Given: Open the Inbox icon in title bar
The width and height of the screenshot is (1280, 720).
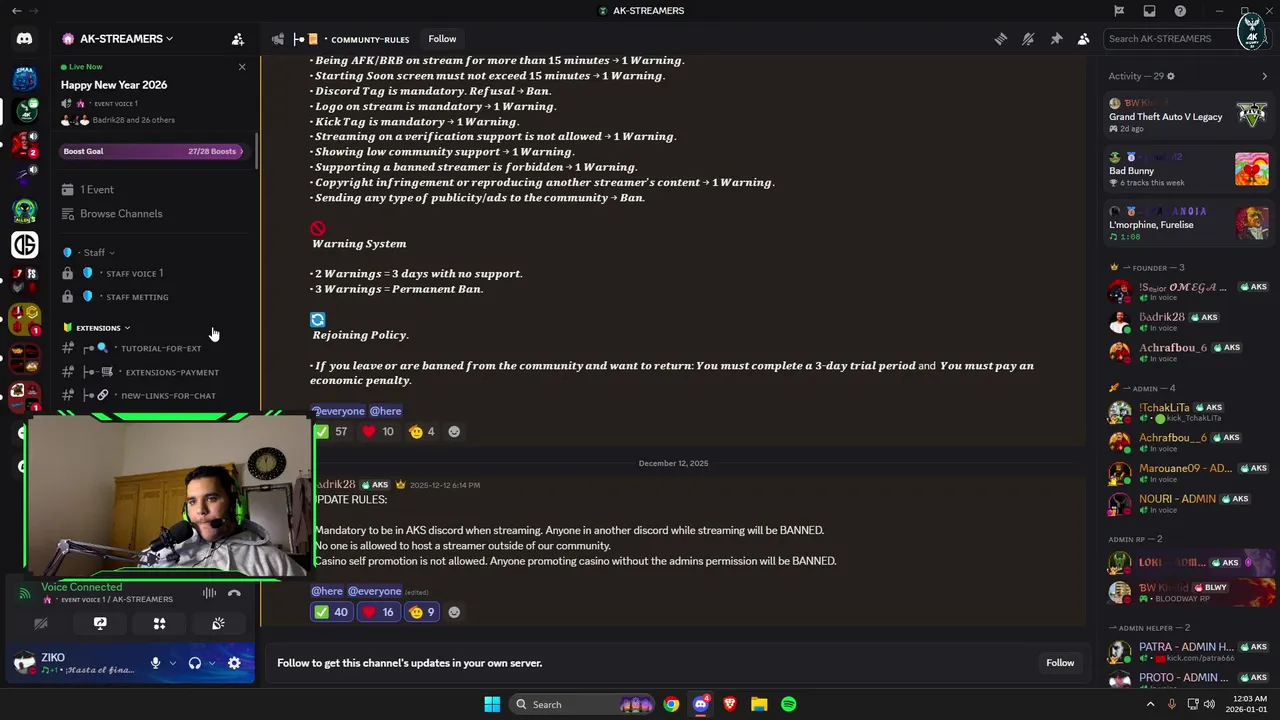Looking at the screenshot, I should [1149, 11].
